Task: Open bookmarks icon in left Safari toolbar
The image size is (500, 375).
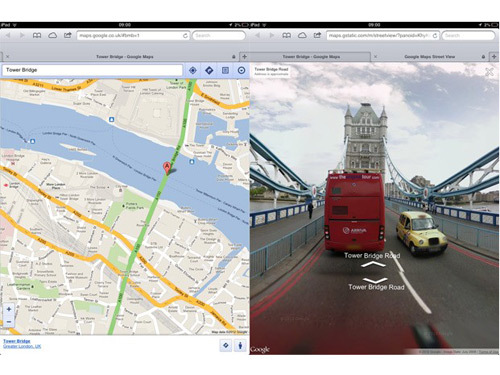Action: tap(37, 35)
